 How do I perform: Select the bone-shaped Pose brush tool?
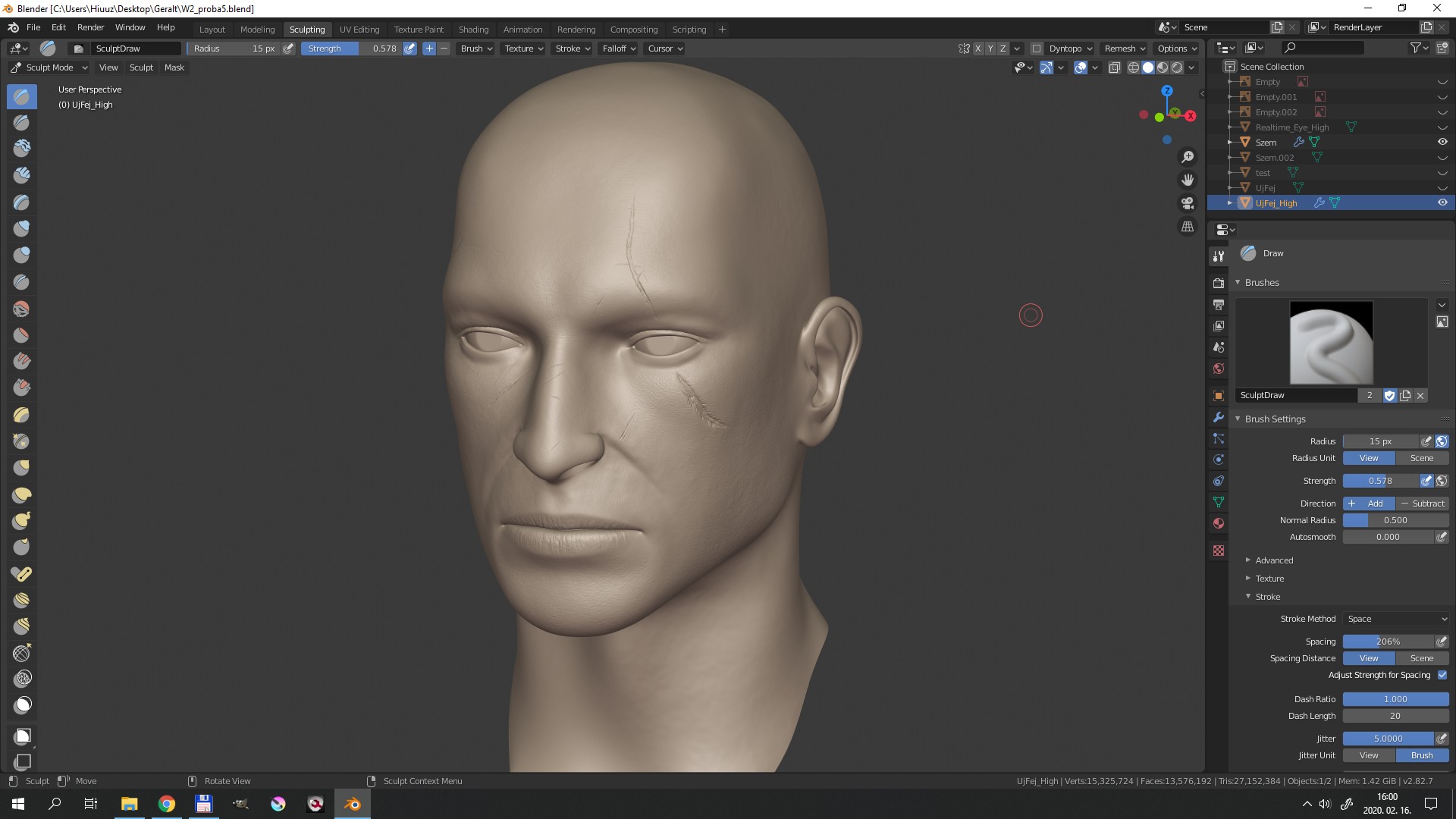tap(22, 574)
